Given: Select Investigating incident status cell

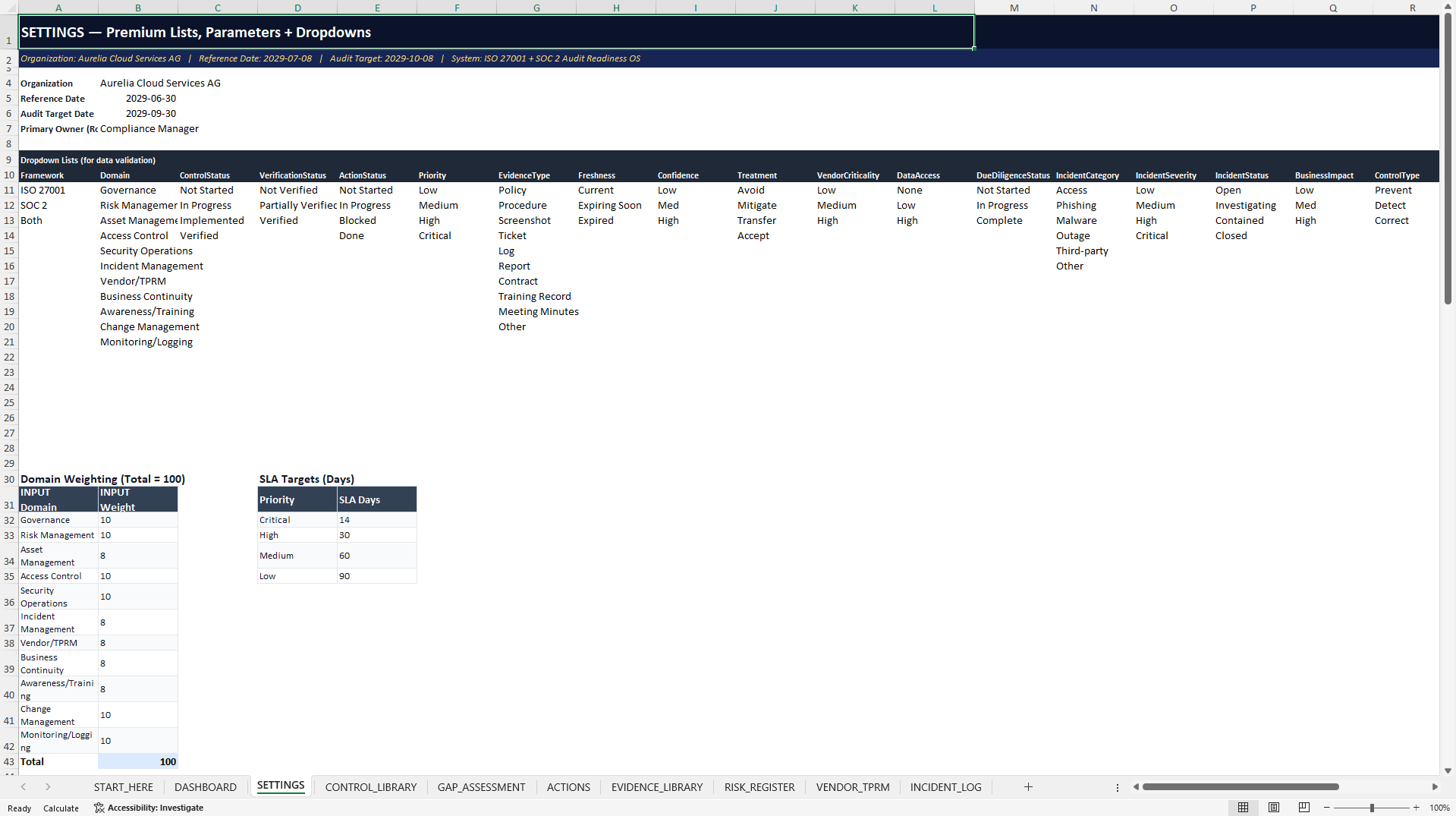Looking at the screenshot, I should [1253, 206].
